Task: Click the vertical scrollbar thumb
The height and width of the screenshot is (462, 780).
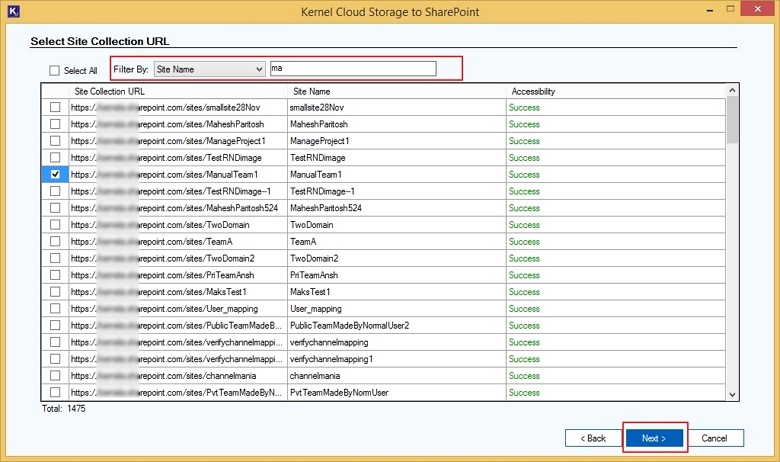Action: click(x=732, y=120)
